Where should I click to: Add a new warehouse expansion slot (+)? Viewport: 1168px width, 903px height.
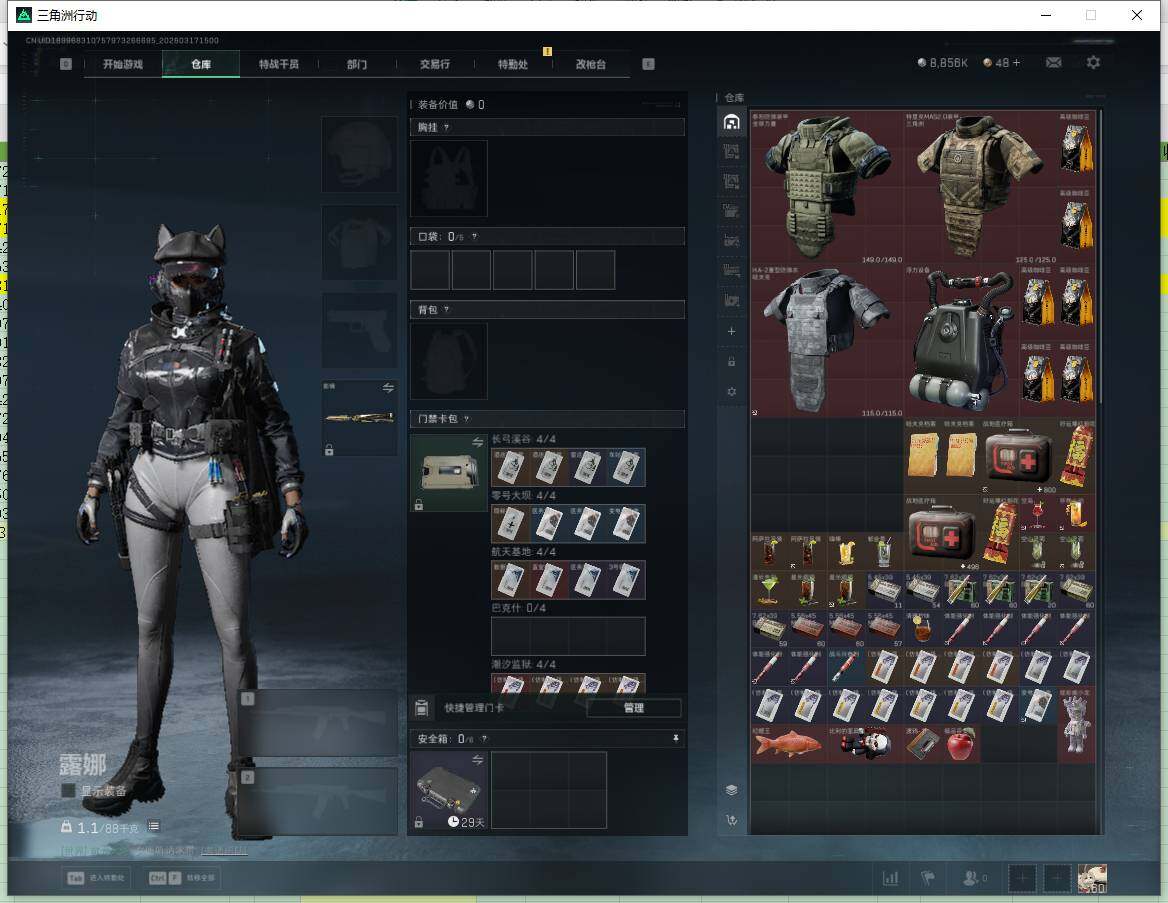click(x=731, y=331)
